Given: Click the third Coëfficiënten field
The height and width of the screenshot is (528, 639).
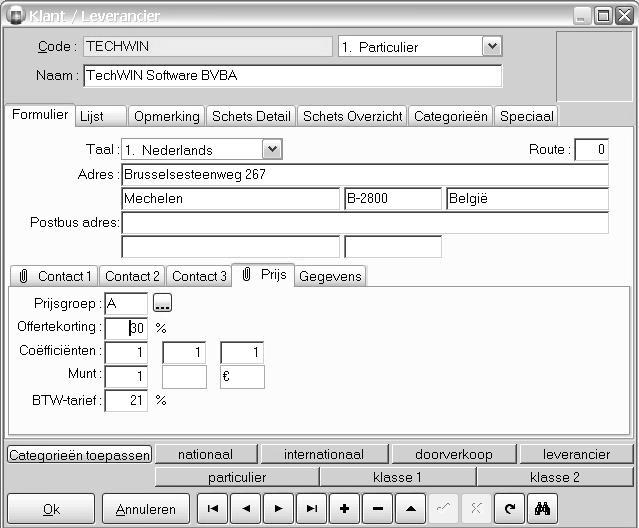Looking at the screenshot, I should [242, 352].
